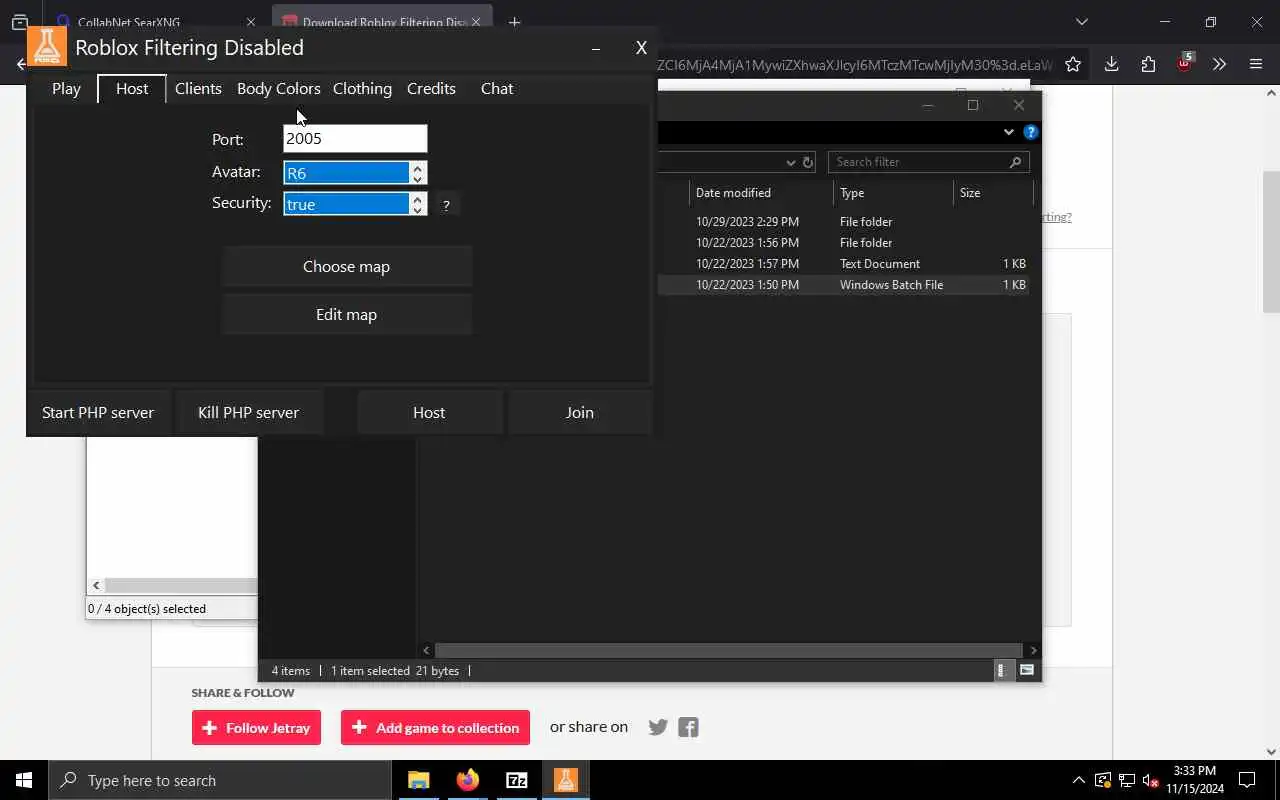Open 7-Zip from taskbar
This screenshot has height=800, width=1280.
pos(516,780)
